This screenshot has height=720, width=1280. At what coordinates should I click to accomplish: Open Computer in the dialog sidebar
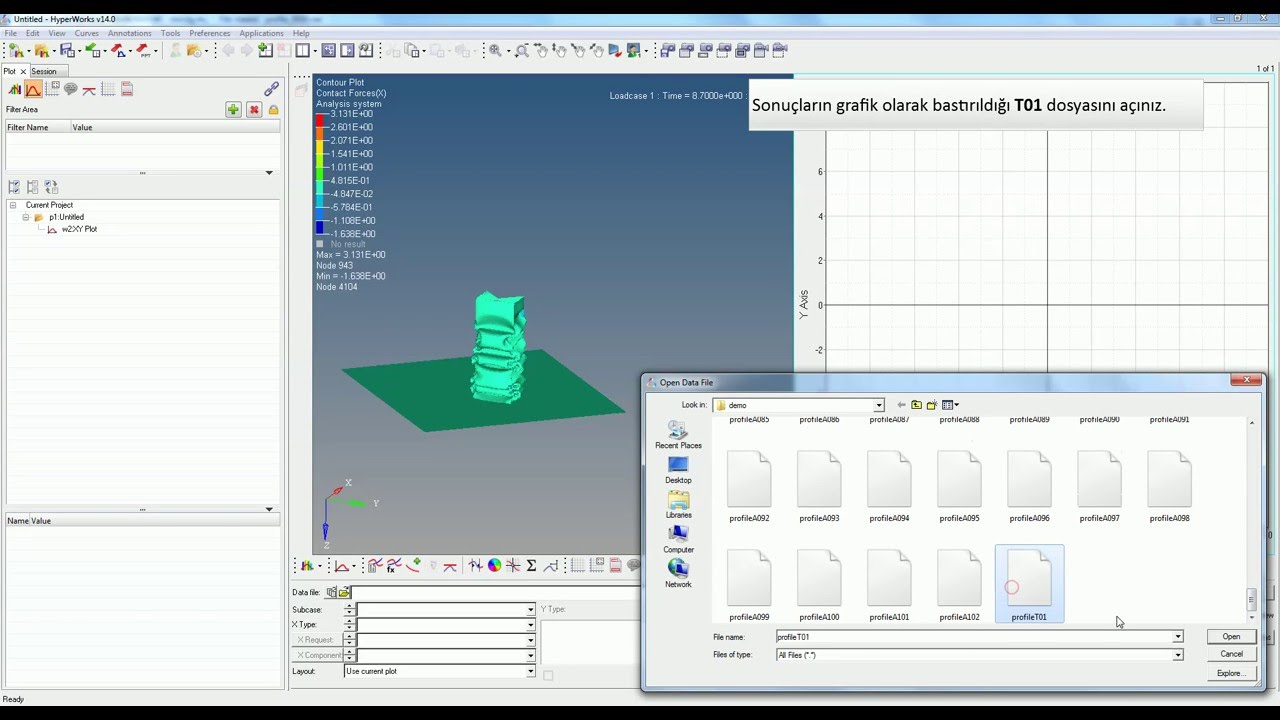pyautogui.click(x=678, y=539)
